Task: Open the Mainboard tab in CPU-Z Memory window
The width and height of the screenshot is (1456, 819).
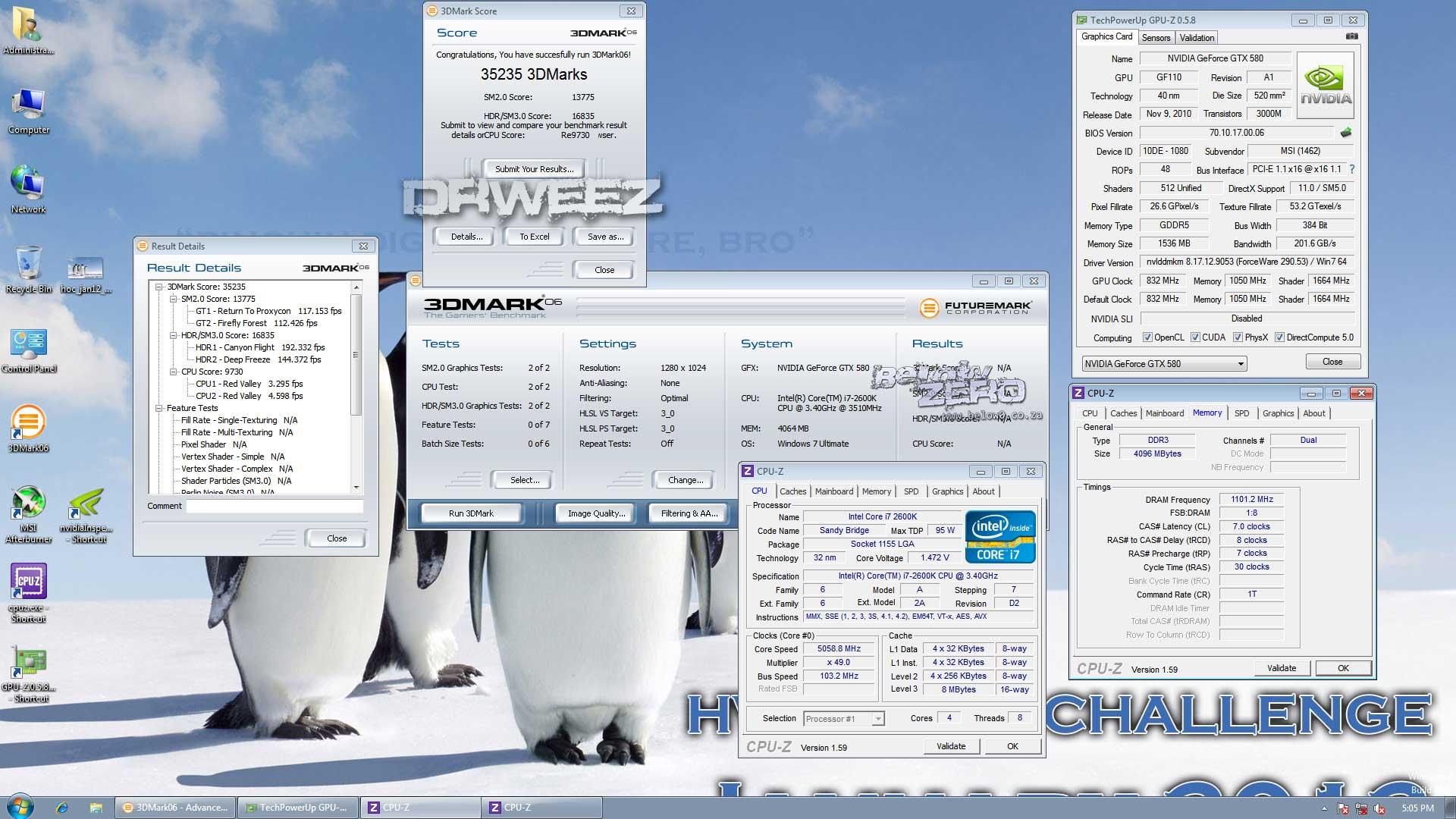Action: point(1164,413)
